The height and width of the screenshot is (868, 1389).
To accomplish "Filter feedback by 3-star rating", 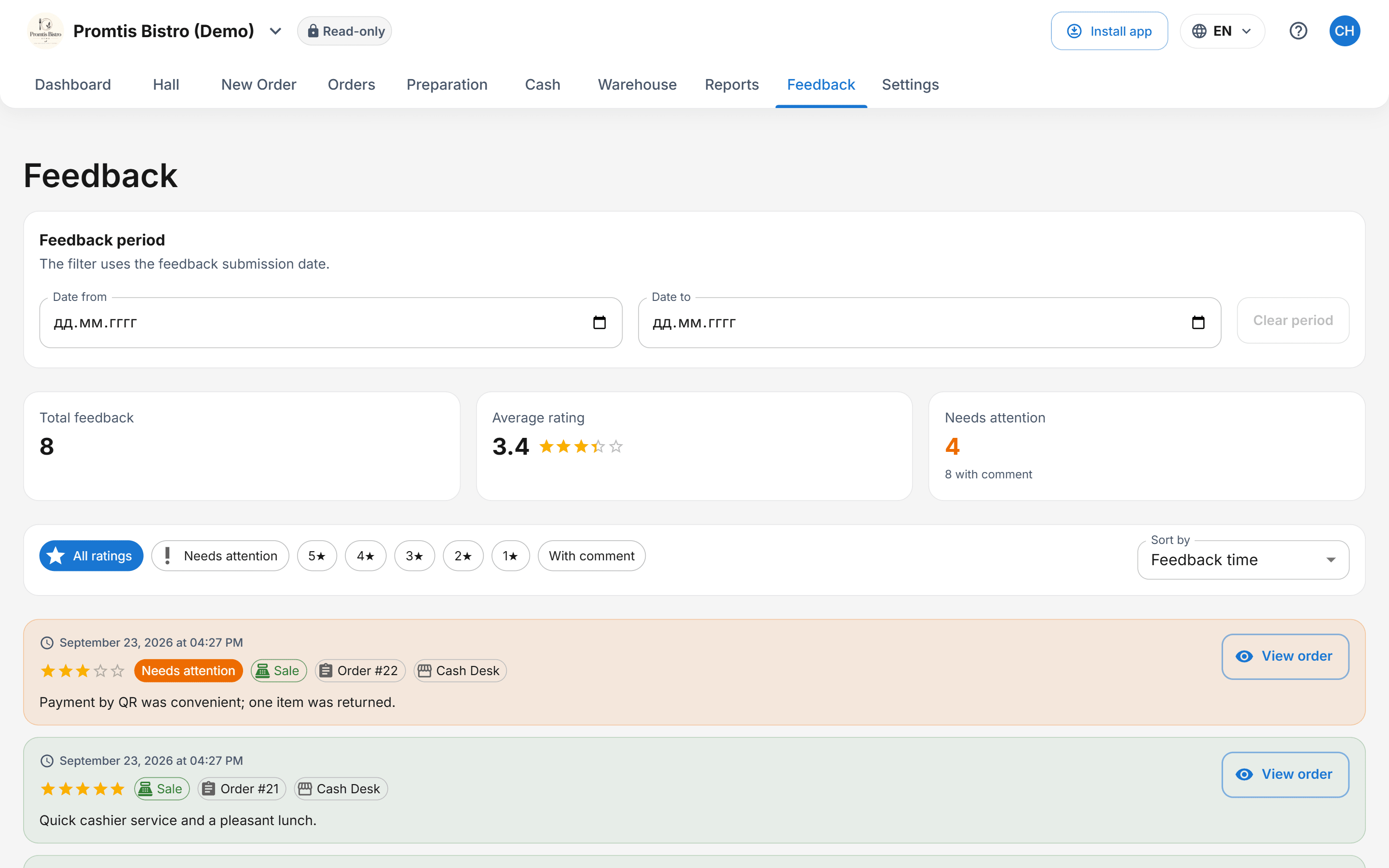I will tap(414, 556).
